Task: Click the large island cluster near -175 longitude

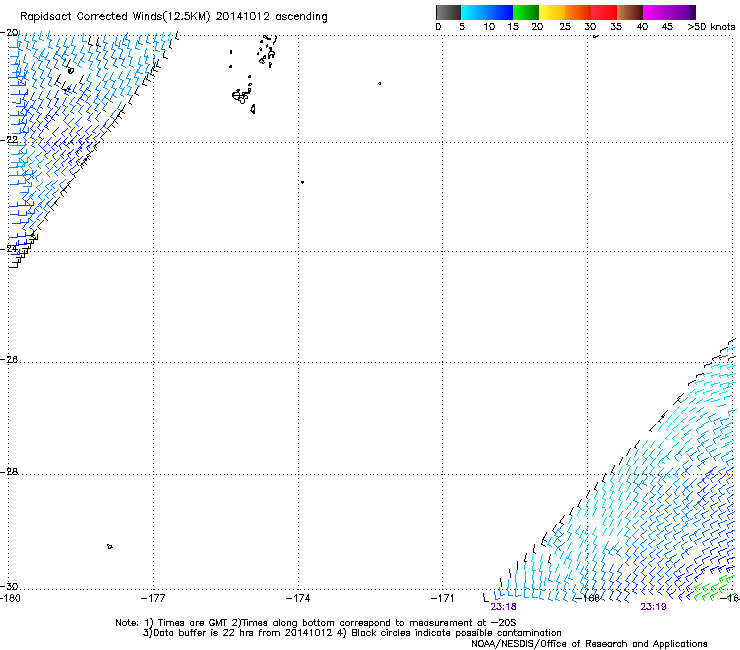Action: tap(241, 96)
